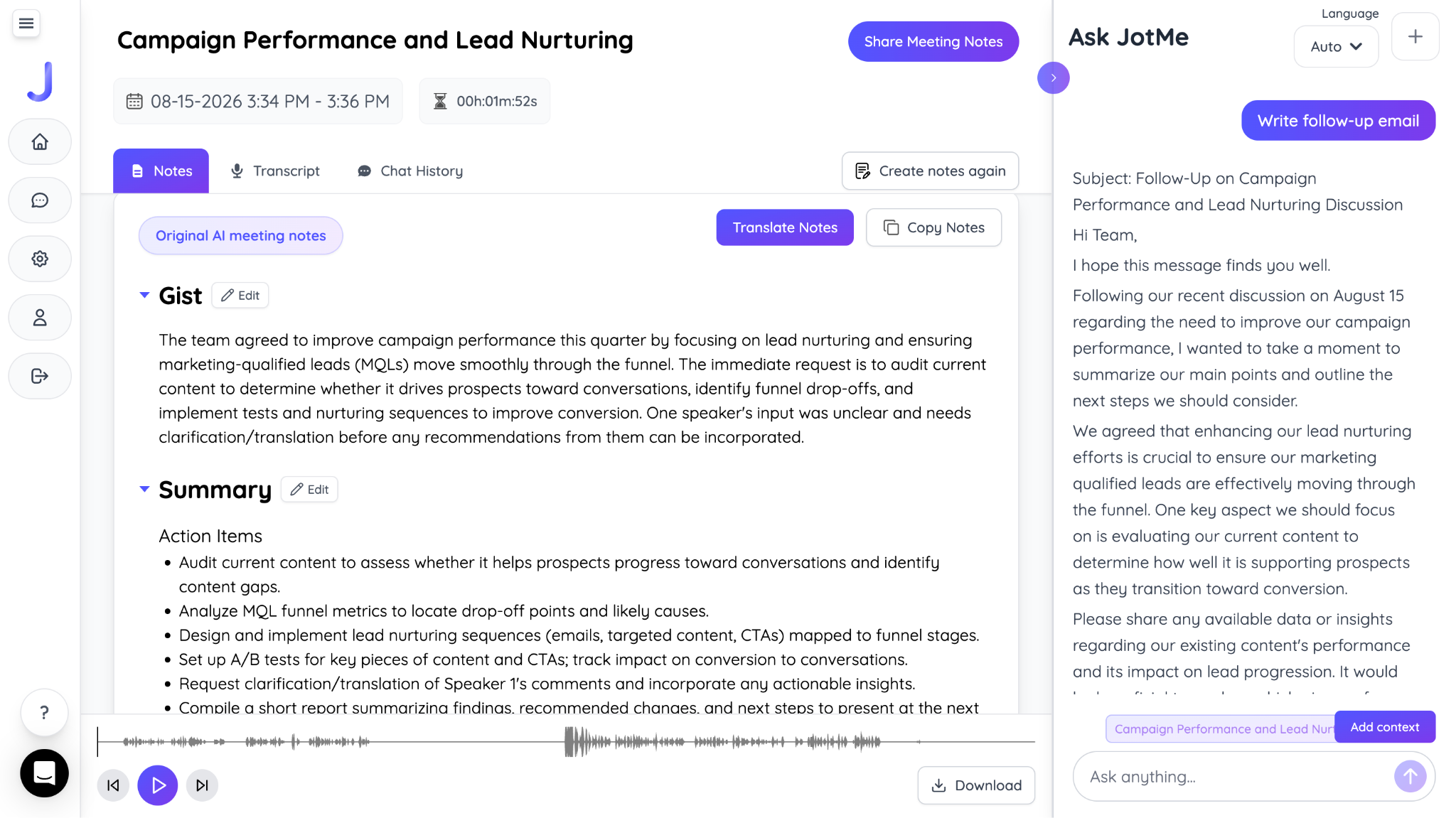
Task: Click Translate Notes button
Action: (x=785, y=228)
